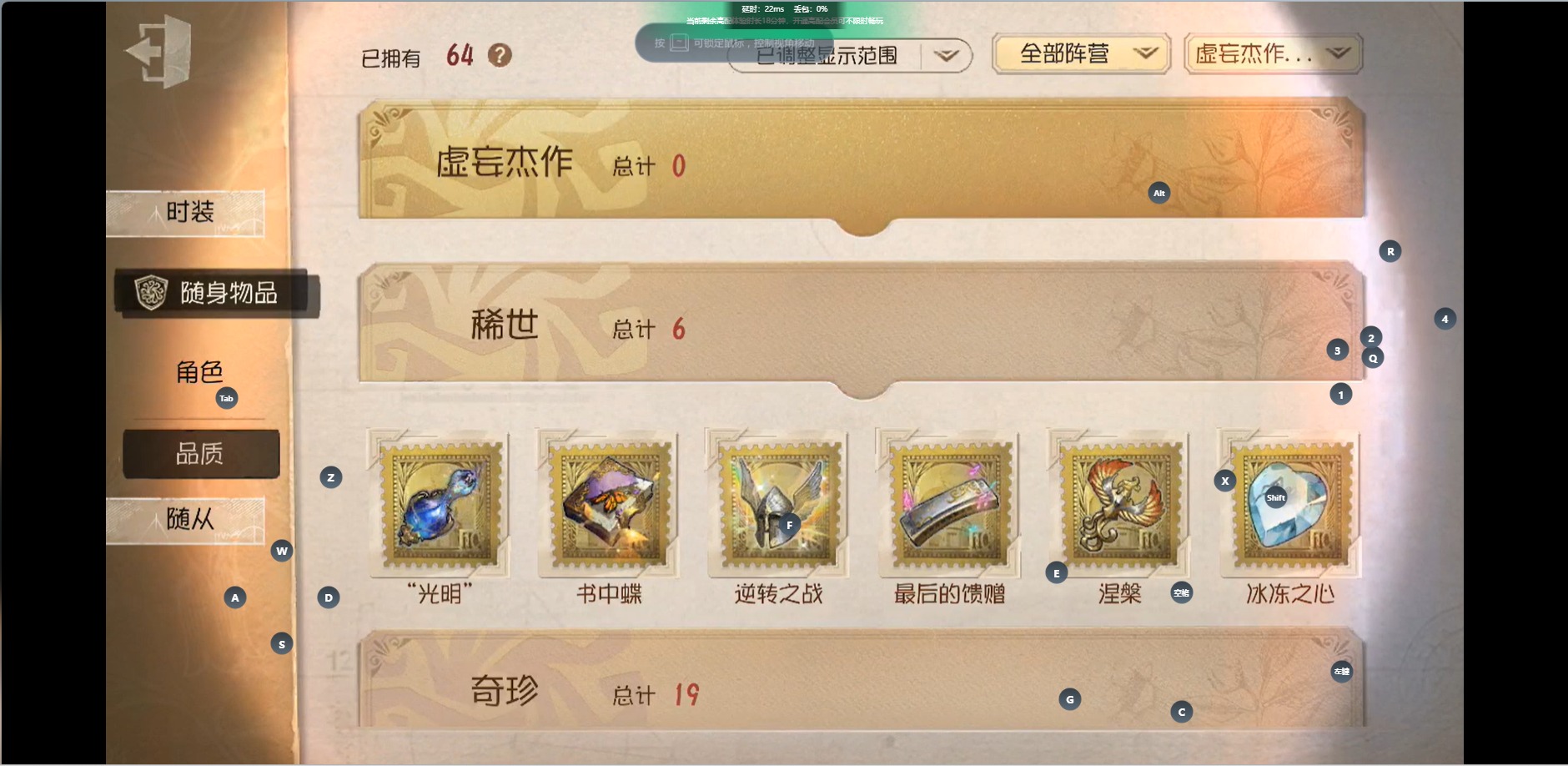Expand the 奇珍 category banner
This screenshot has width=1568, height=766.
click(862, 679)
